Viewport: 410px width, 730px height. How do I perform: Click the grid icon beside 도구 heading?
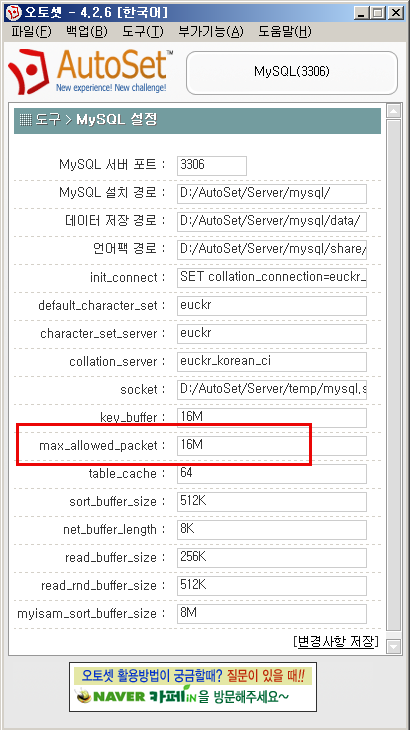tap(25, 120)
